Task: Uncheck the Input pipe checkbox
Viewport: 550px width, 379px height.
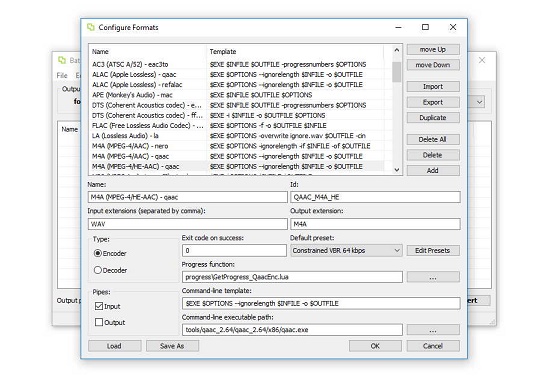Action: coord(99,306)
